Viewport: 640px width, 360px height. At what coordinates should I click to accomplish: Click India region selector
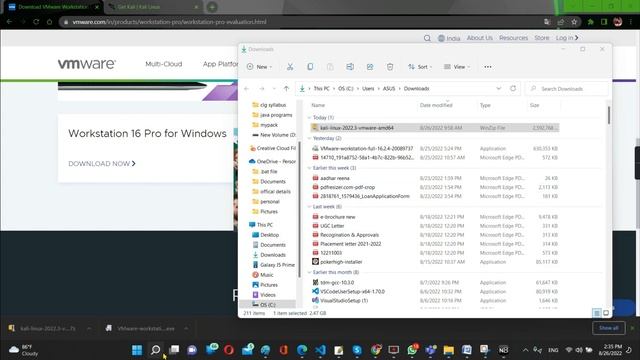point(449,38)
